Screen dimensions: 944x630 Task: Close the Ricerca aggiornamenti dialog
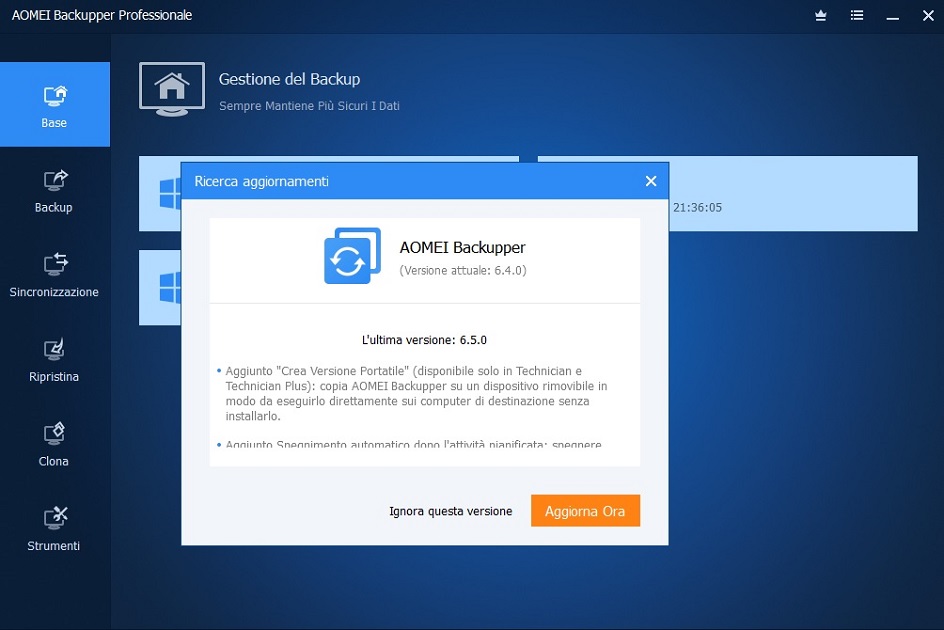coord(651,181)
